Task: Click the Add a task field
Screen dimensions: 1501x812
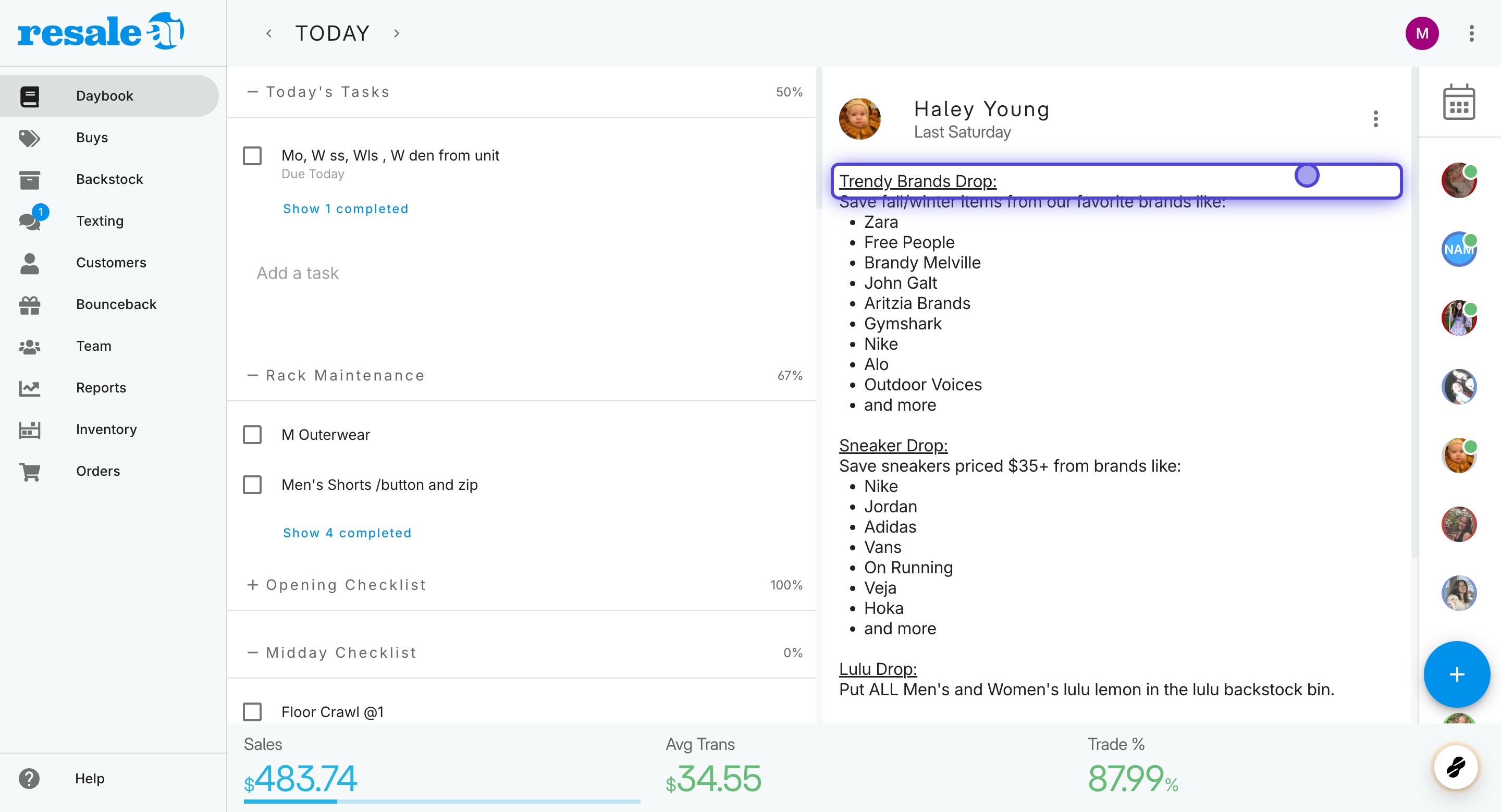Action: tap(297, 273)
